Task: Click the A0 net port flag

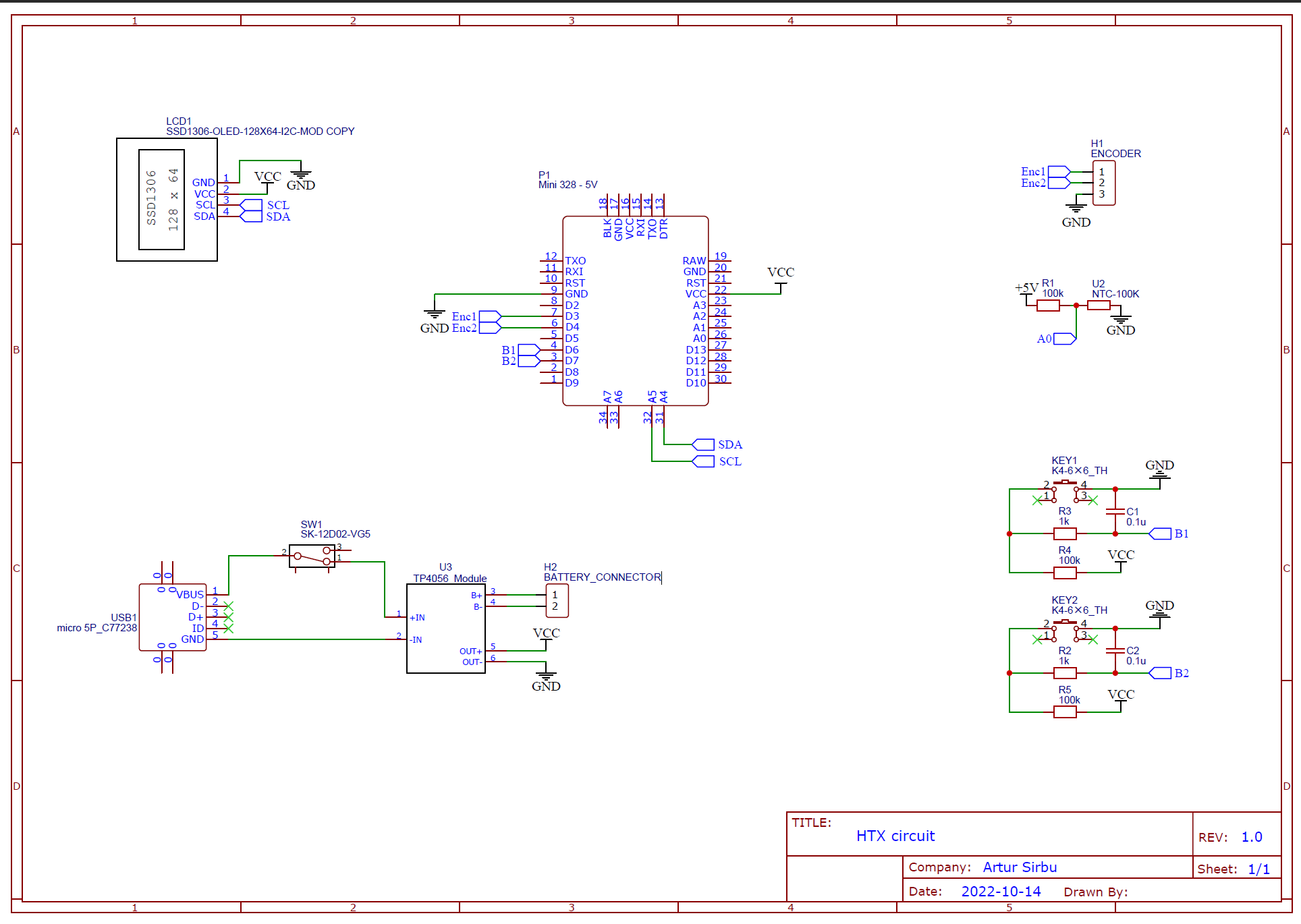Action: [1065, 339]
